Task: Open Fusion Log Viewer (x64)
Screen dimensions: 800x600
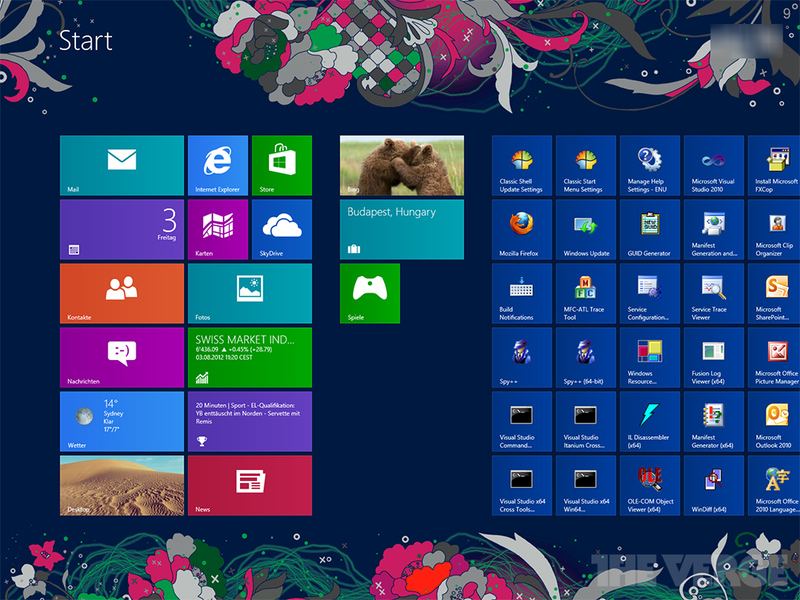Action: click(714, 358)
